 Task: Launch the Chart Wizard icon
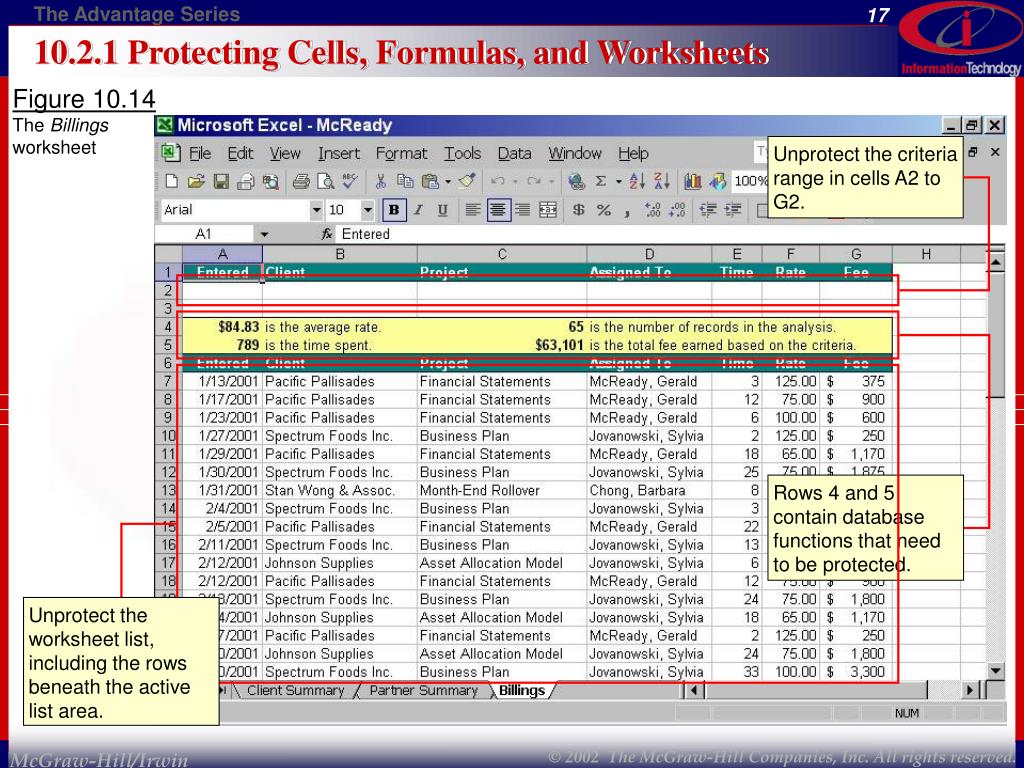(692, 182)
